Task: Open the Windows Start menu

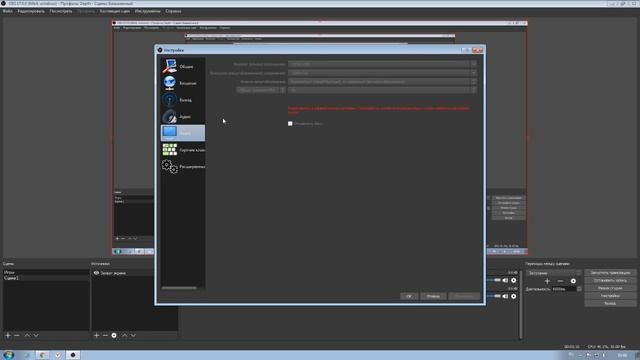Action: tap(9, 355)
